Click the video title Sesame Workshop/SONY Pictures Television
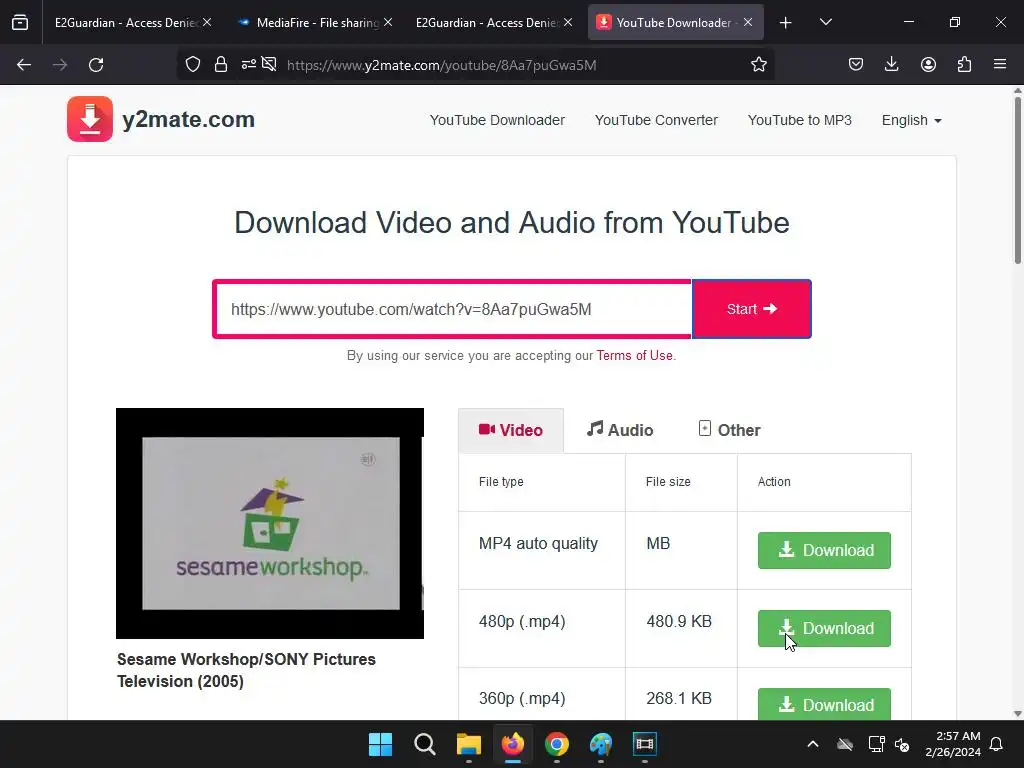Image resolution: width=1024 pixels, height=768 pixels. pyautogui.click(x=246, y=670)
